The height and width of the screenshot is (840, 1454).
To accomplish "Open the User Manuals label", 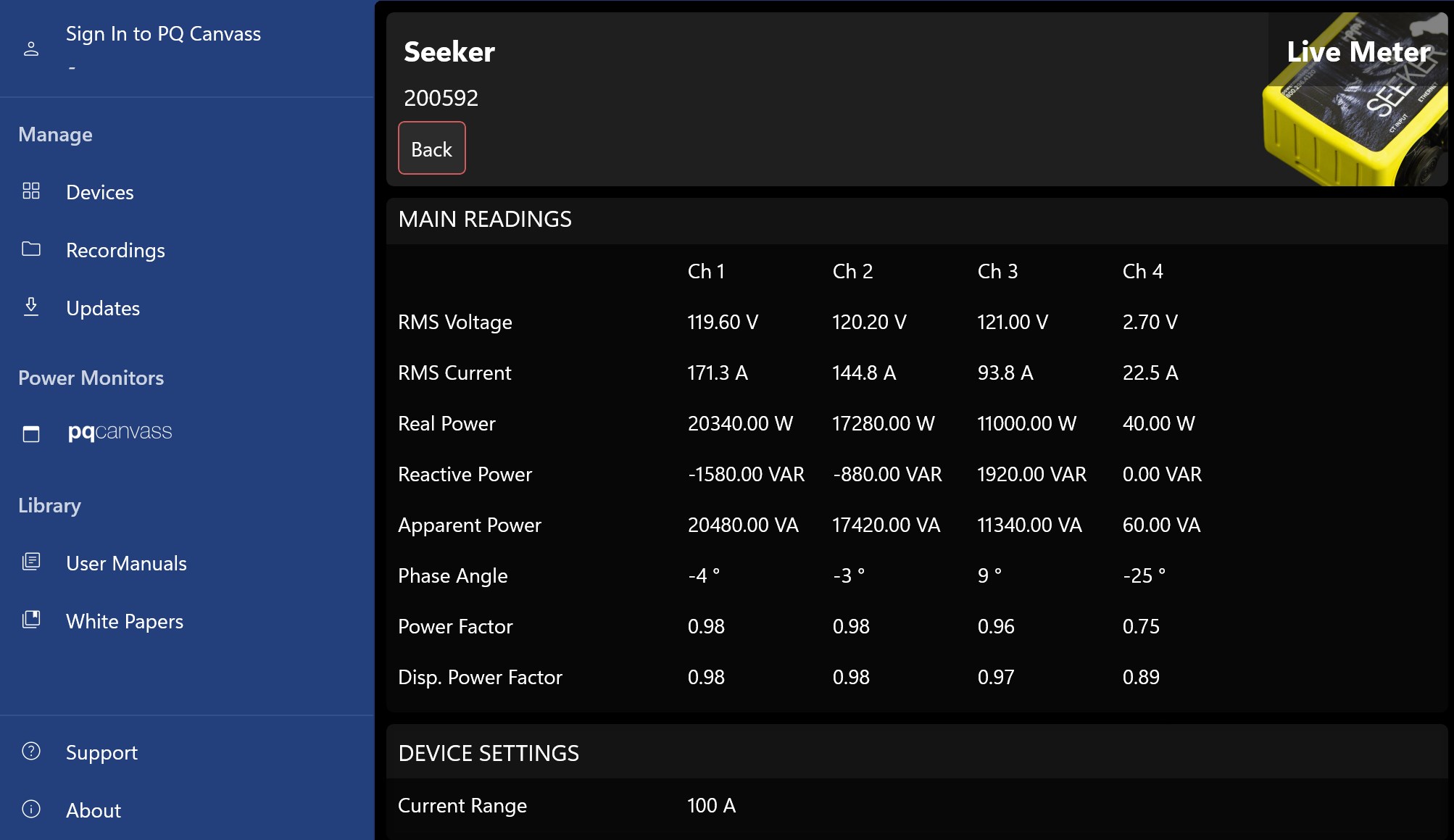I will click(x=126, y=564).
